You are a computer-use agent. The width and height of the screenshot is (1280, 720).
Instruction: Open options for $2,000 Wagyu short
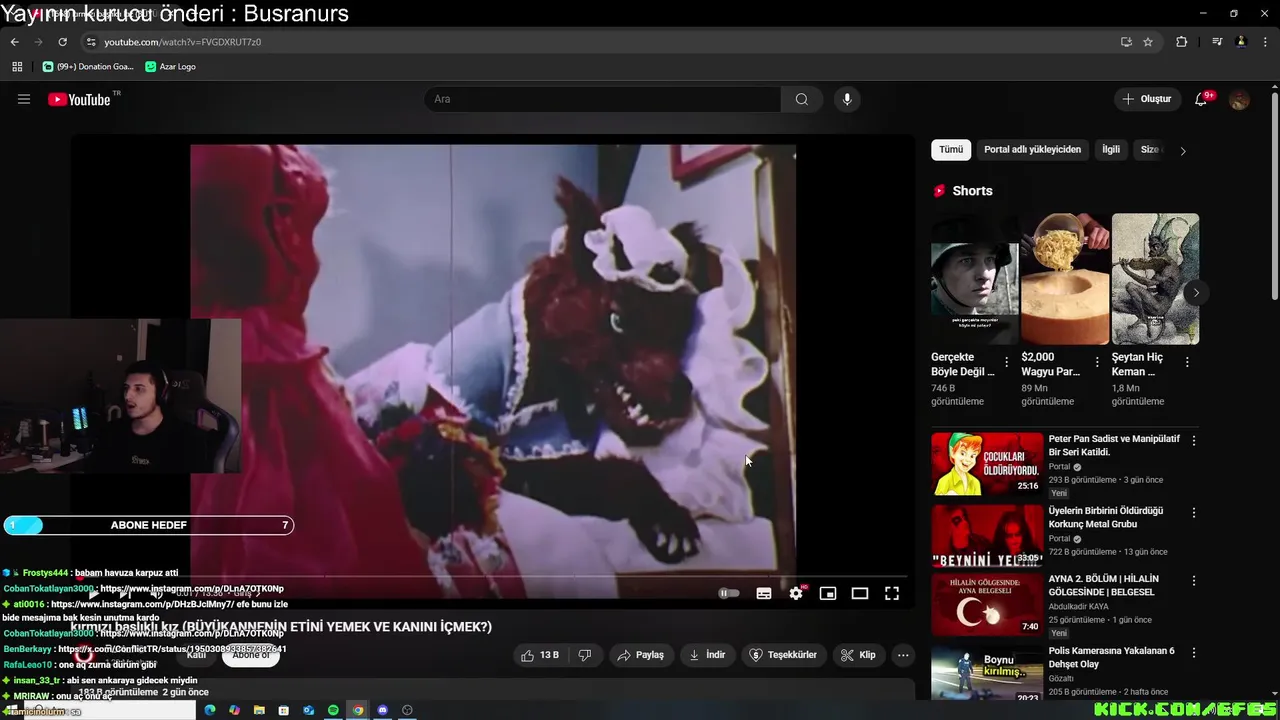point(1097,363)
